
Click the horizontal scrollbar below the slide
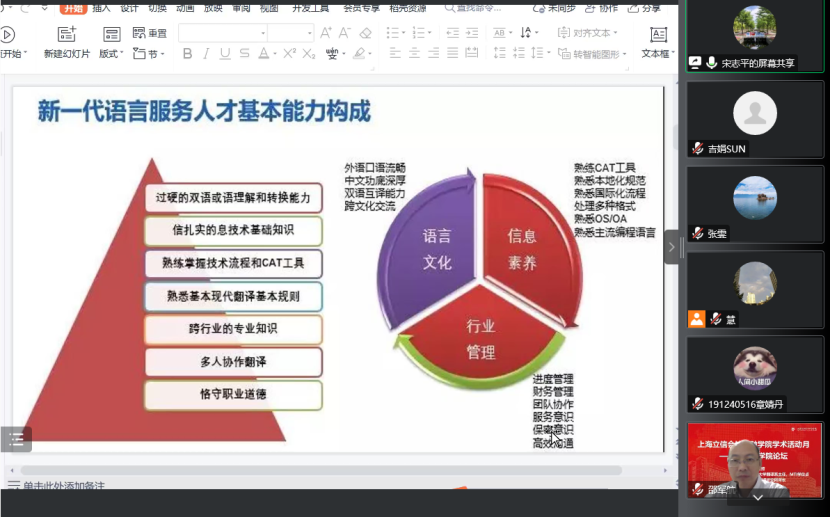(320, 469)
